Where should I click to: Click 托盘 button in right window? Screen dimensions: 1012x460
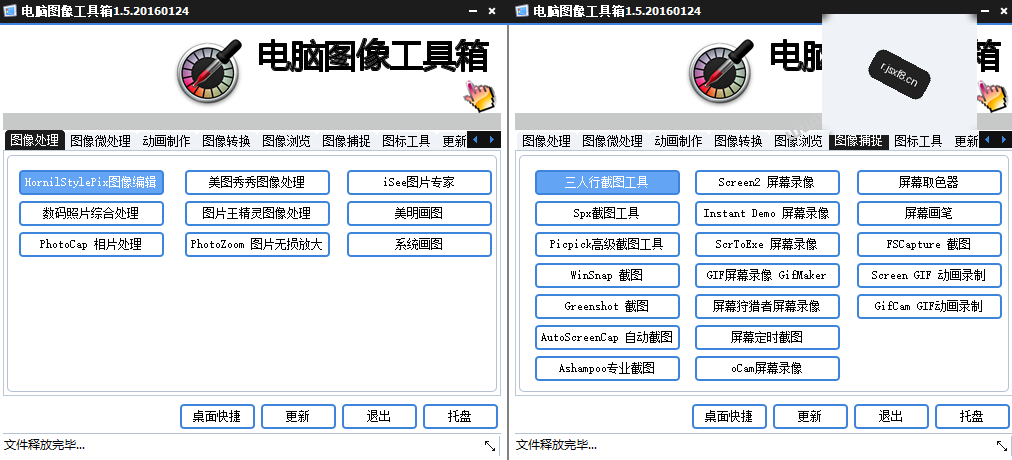click(972, 416)
